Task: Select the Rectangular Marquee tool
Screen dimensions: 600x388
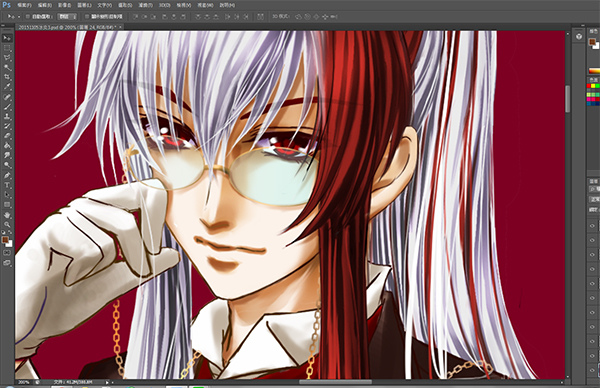Action: (x=7, y=48)
